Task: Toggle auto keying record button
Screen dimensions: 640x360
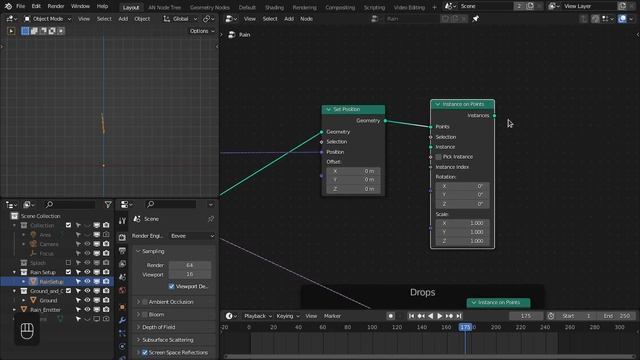Action: [x=391, y=316]
